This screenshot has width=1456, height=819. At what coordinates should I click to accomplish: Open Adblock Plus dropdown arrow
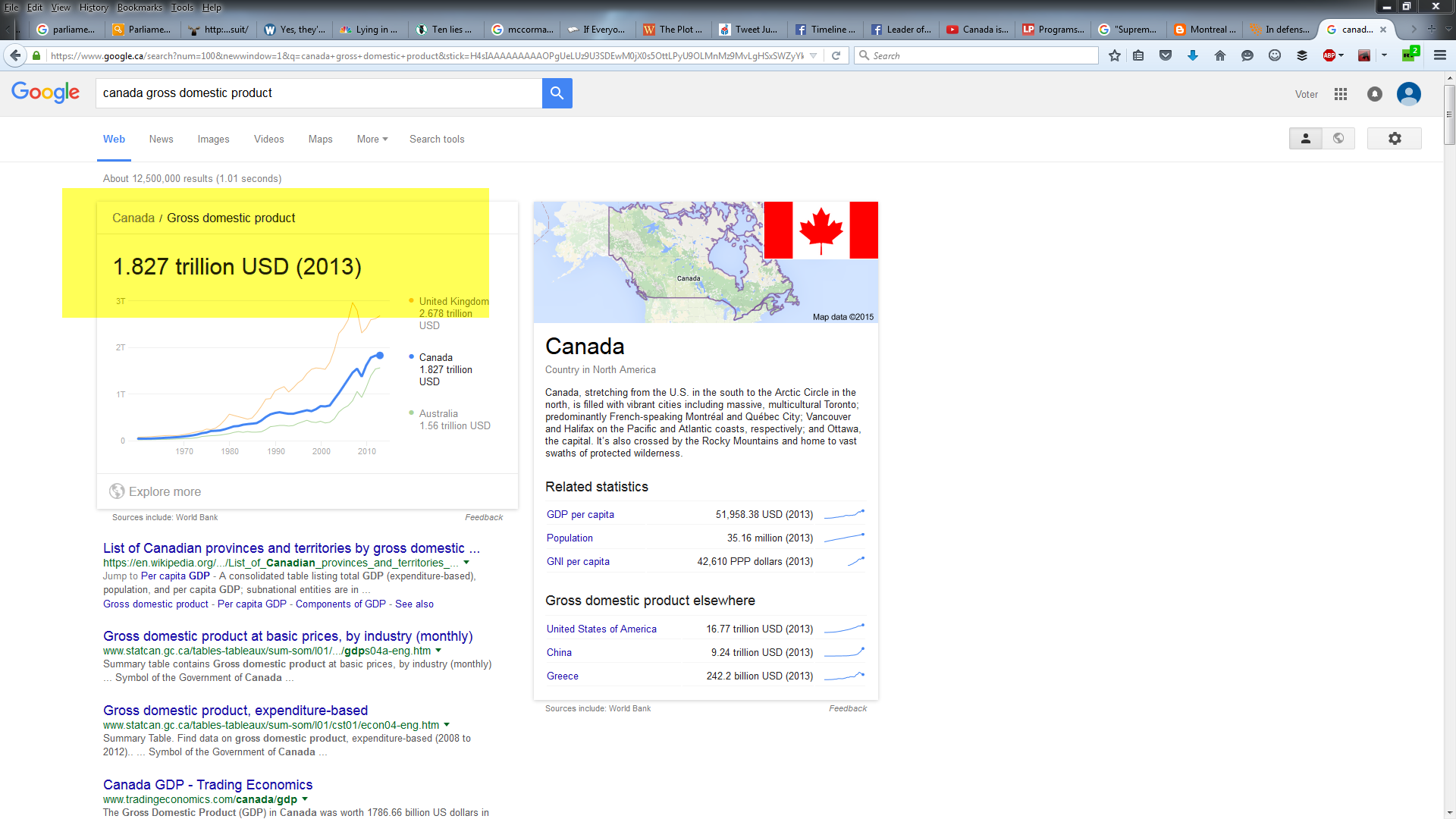coord(1341,55)
